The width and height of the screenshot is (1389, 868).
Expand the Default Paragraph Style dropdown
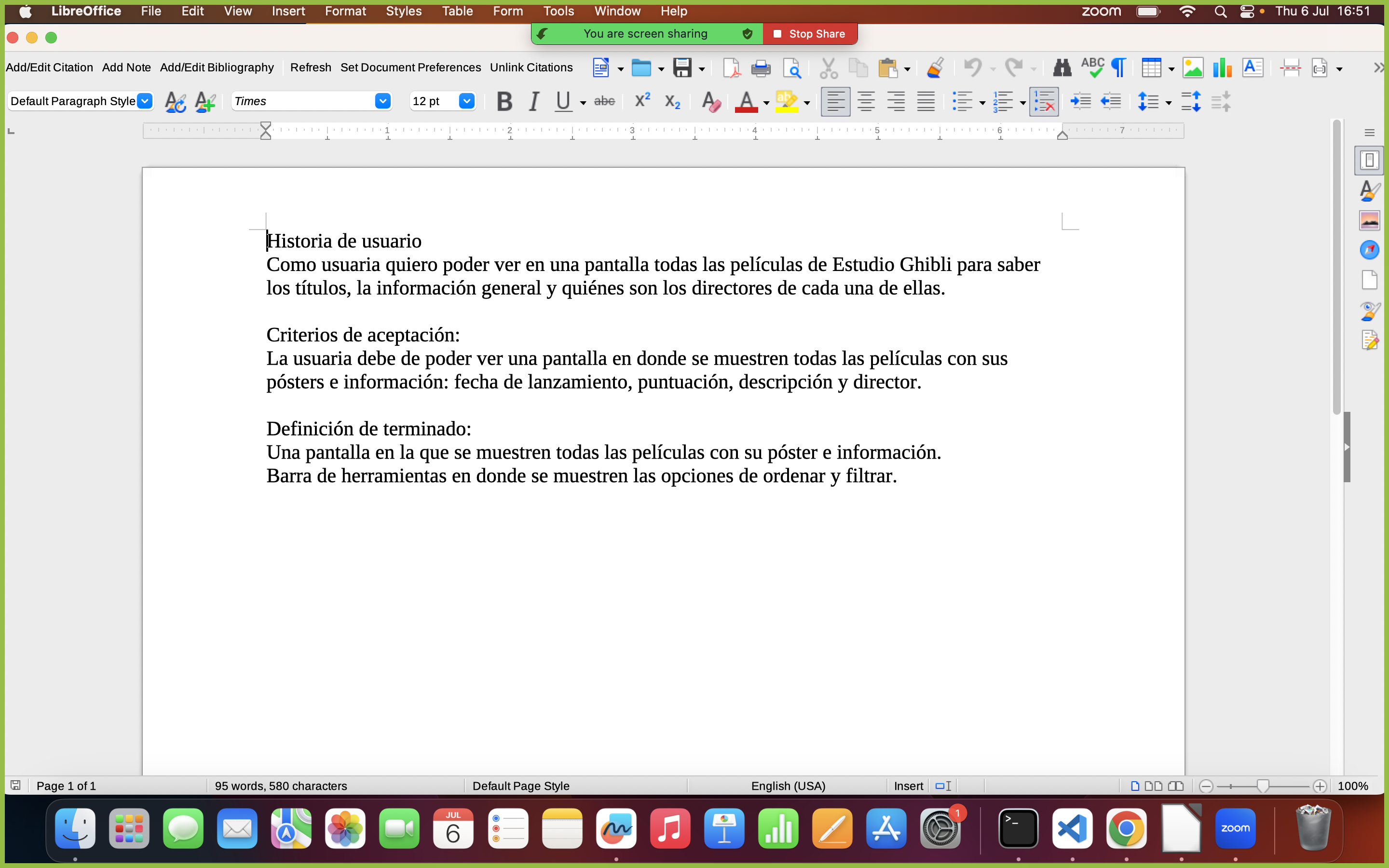[145, 101]
